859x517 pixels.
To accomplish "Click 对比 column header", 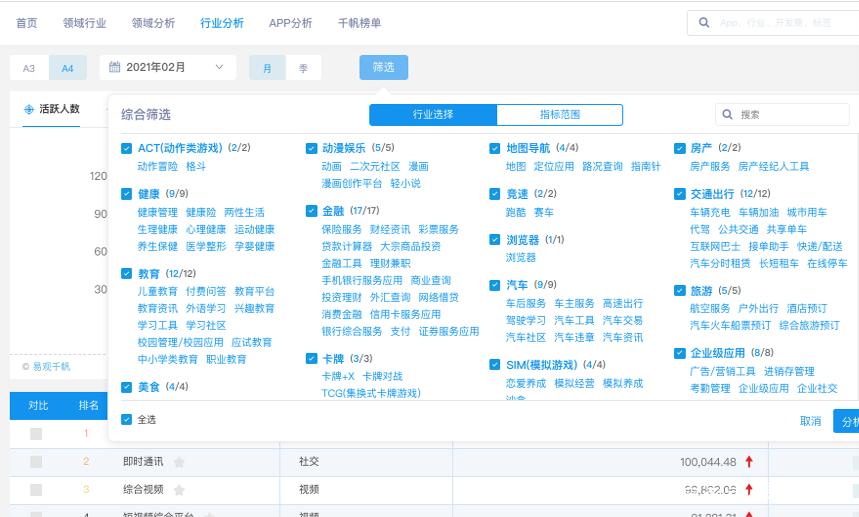I will click(x=38, y=405).
